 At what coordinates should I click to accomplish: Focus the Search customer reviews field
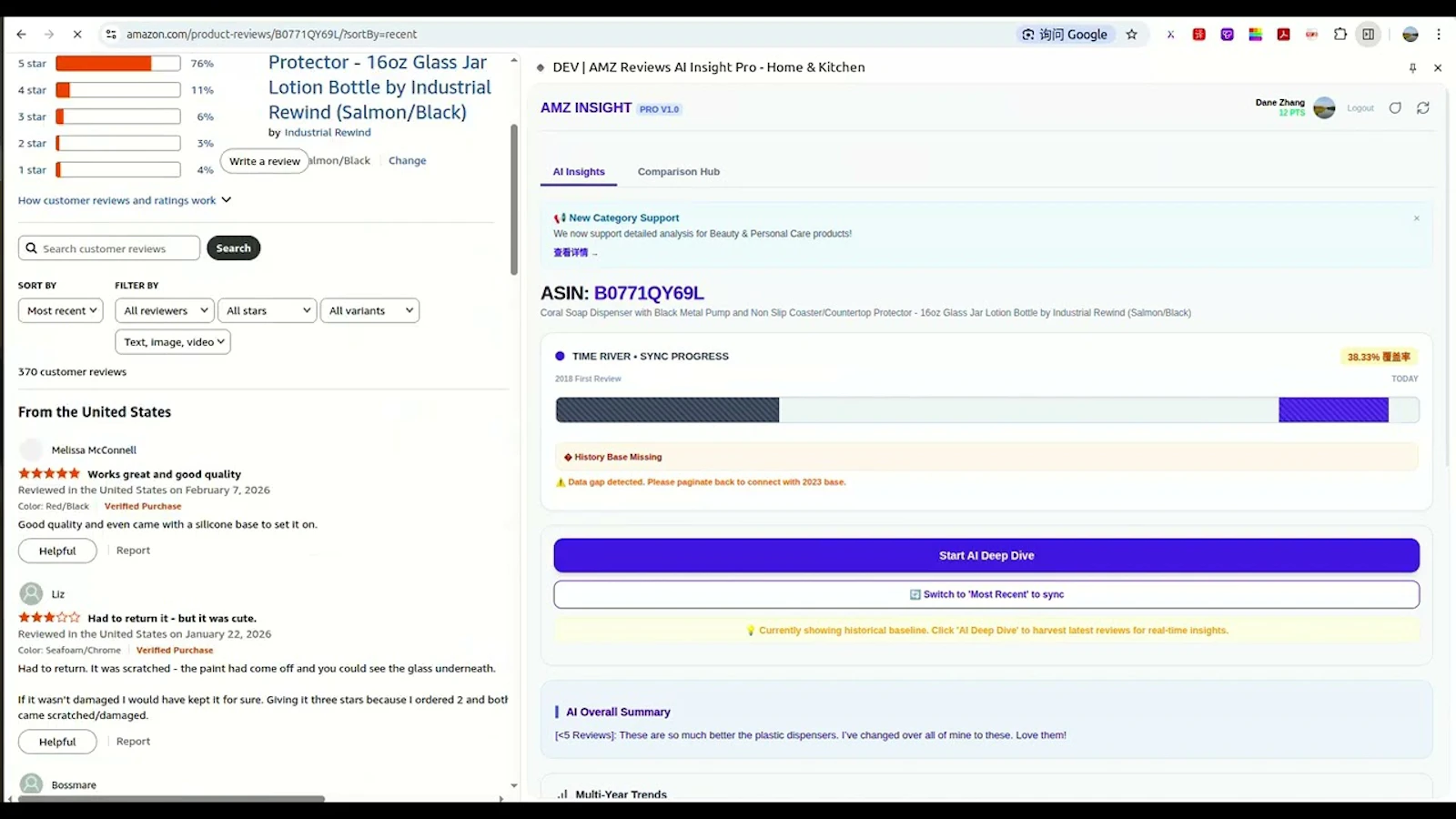(109, 248)
